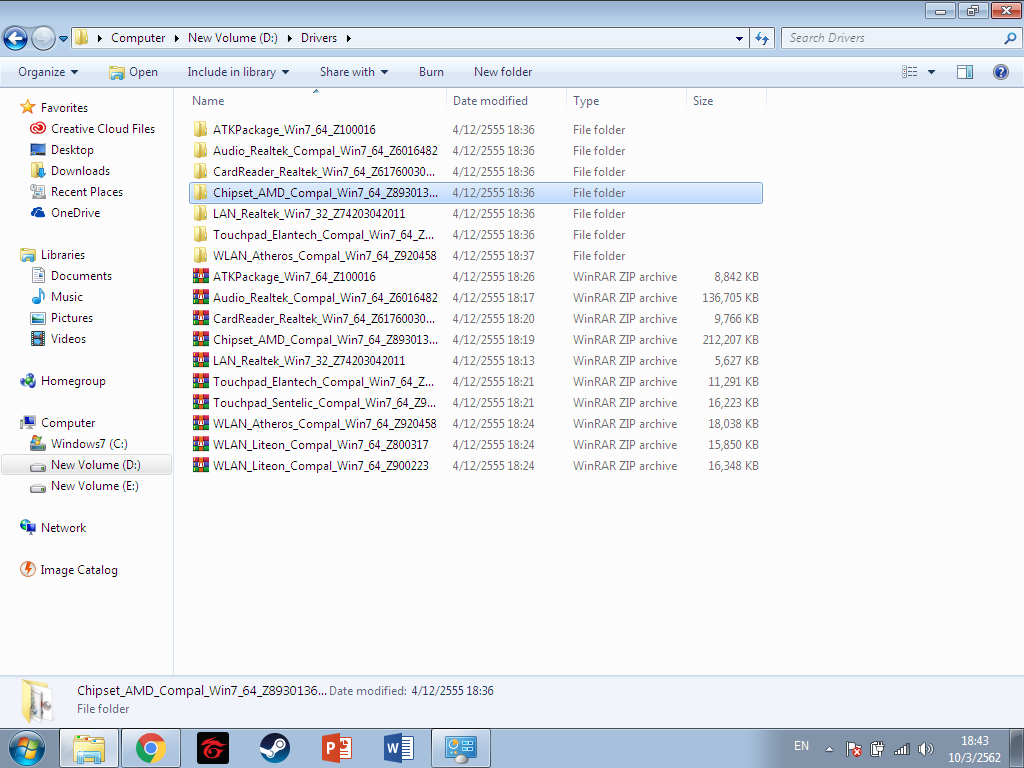Select Downloads in Favorites
This screenshot has width=1024, height=768.
click(70, 170)
